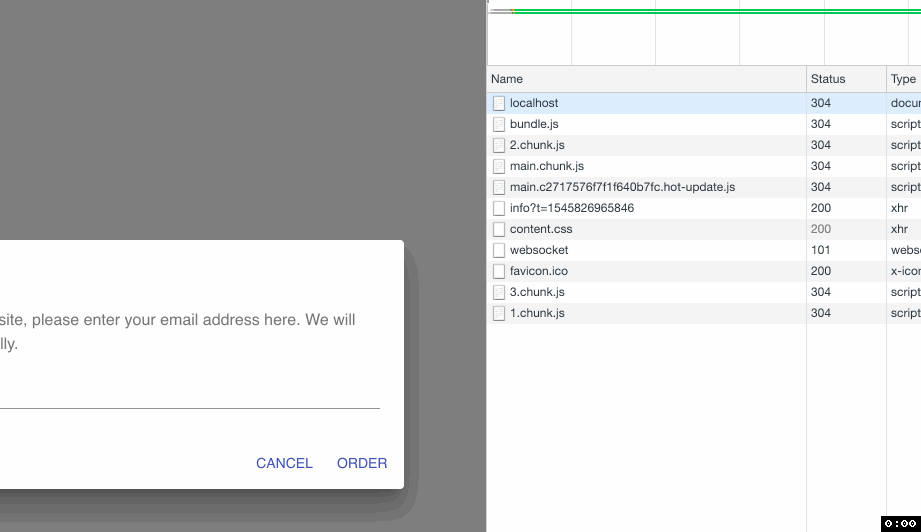Open the main.c2717576f7f1f640b7fc.hot-update.js request
921x532 pixels.
click(622, 187)
